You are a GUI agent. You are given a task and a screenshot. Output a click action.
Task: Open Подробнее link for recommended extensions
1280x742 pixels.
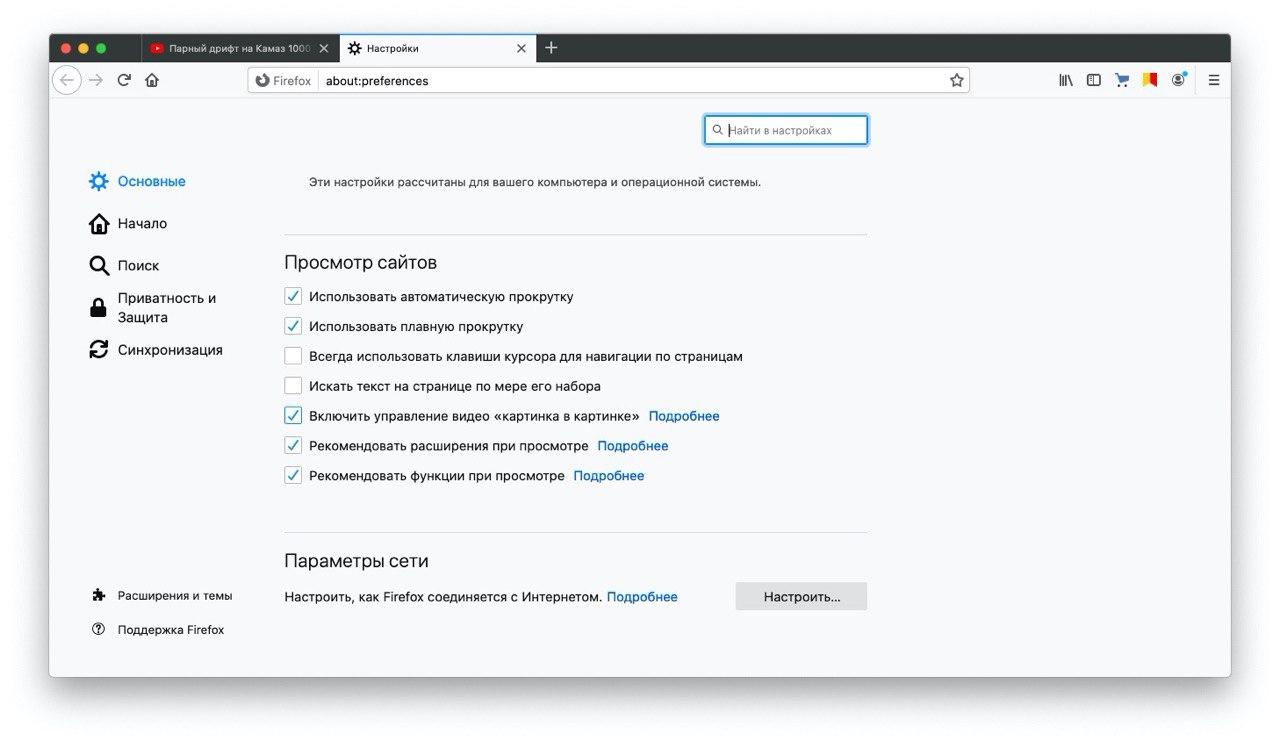633,446
